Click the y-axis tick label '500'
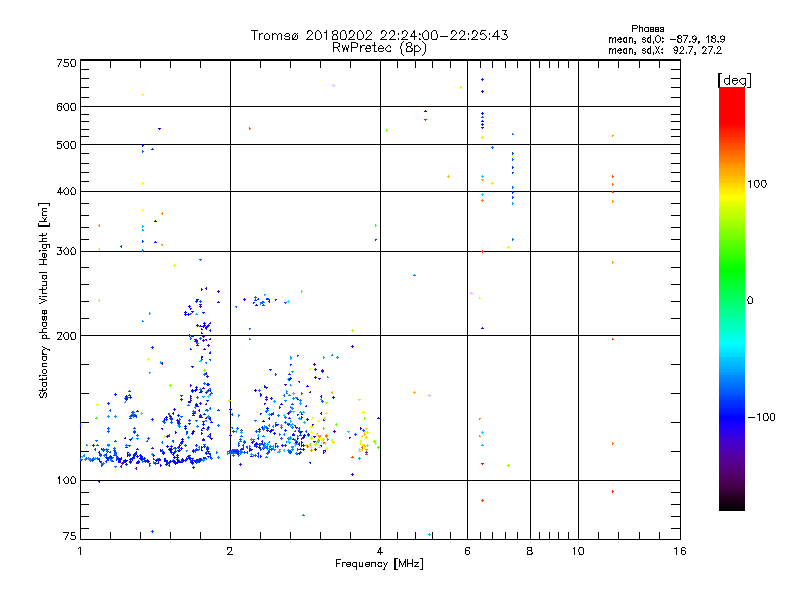 pyautogui.click(x=66, y=145)
